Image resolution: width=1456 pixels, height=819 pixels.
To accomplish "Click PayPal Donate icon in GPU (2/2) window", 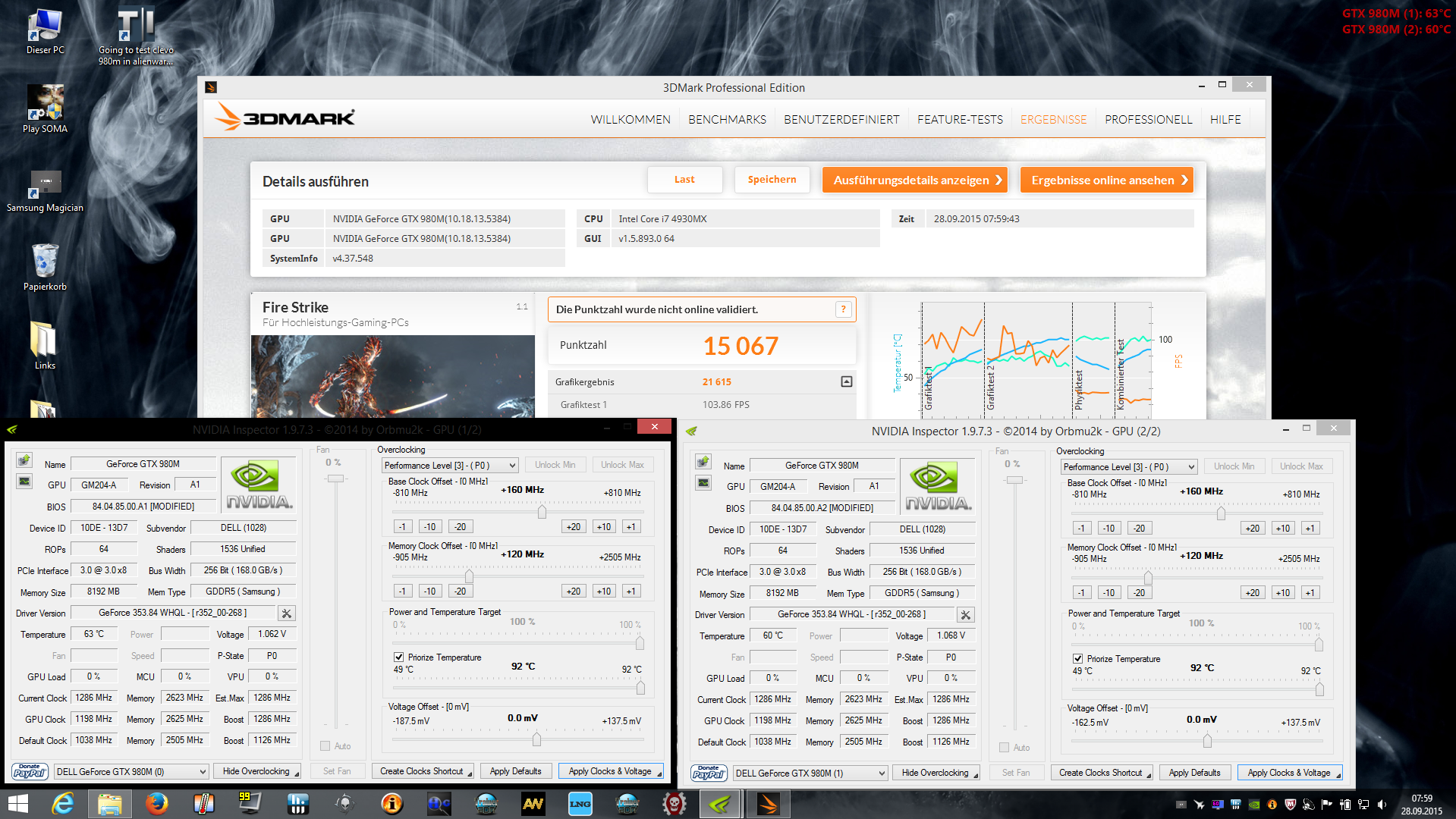I will 709,773.
